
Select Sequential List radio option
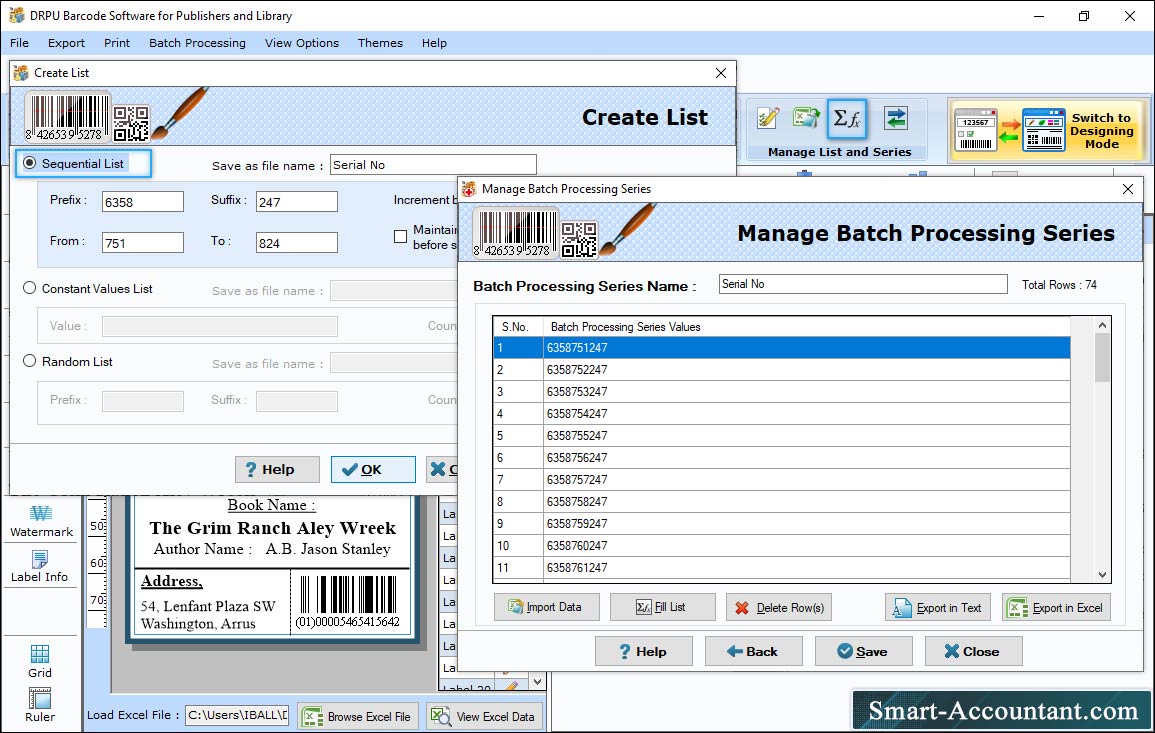[29, 163]
